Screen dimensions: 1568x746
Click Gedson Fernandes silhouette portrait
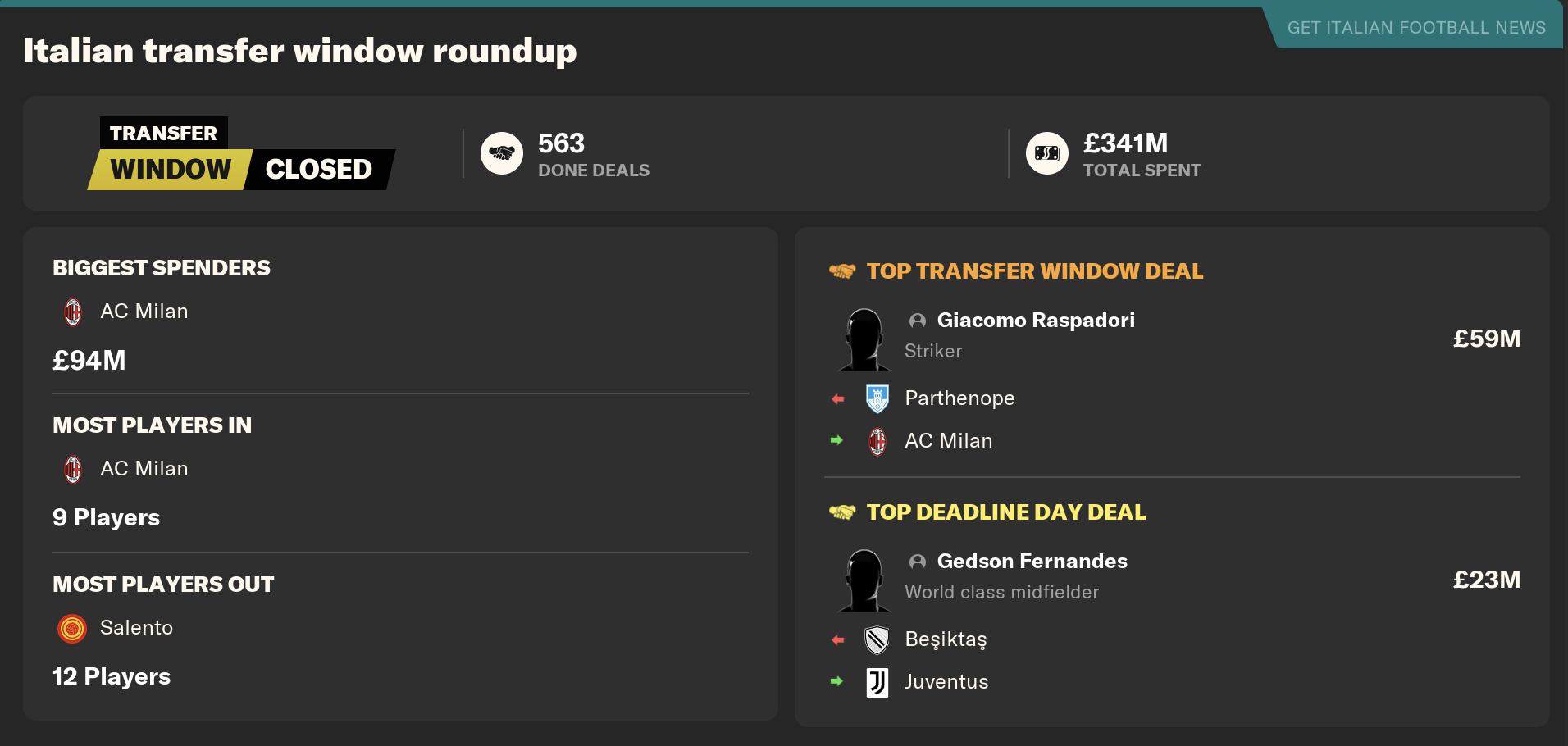[x=864, y=580]
